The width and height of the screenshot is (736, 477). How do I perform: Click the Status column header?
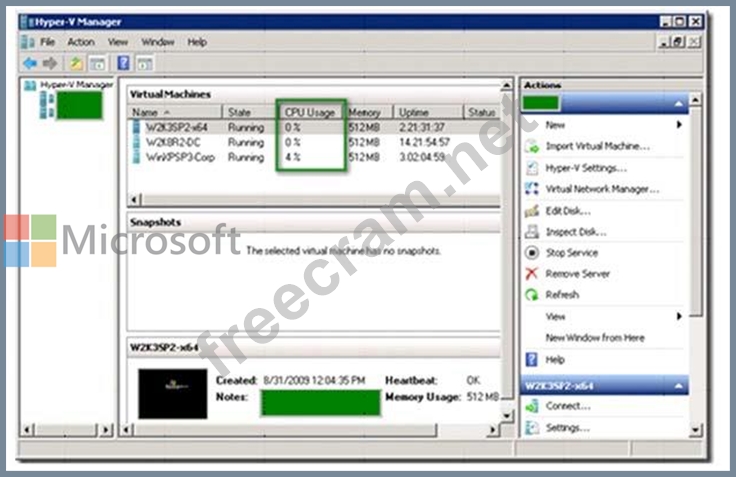pos(482,112)
